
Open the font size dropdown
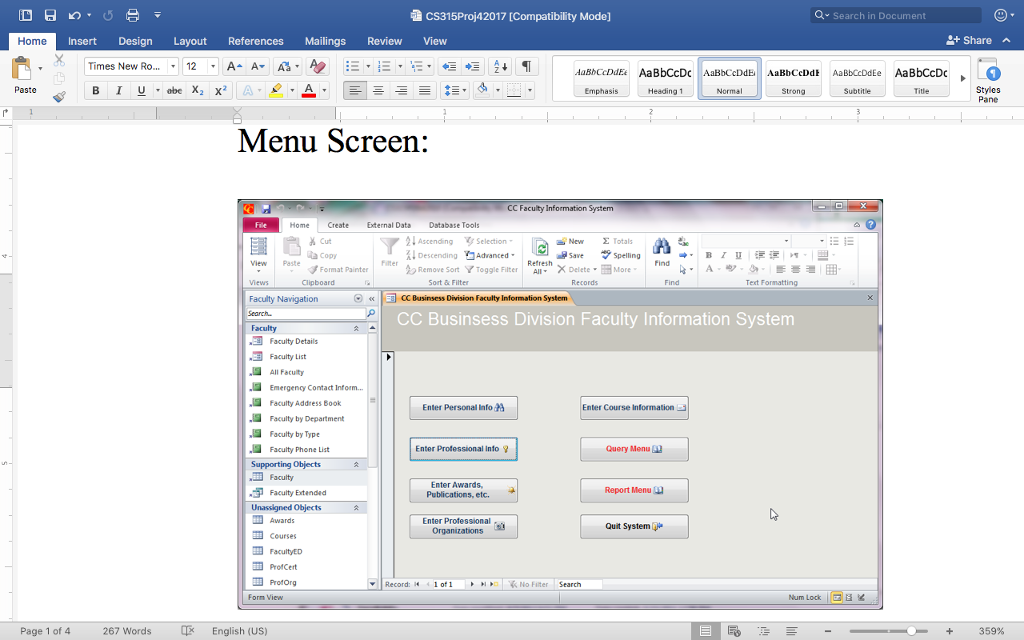click(x=212, y=64)
